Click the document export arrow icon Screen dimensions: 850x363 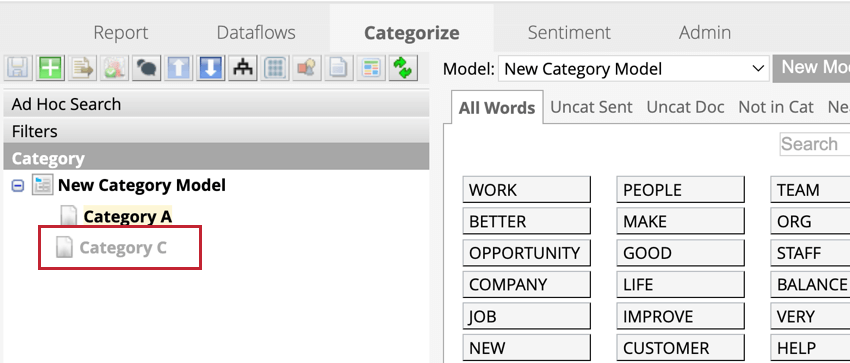click(x=82, y=68)
